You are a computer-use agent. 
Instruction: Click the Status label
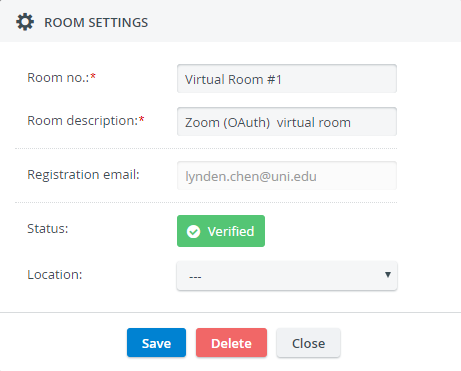point(48,229)
